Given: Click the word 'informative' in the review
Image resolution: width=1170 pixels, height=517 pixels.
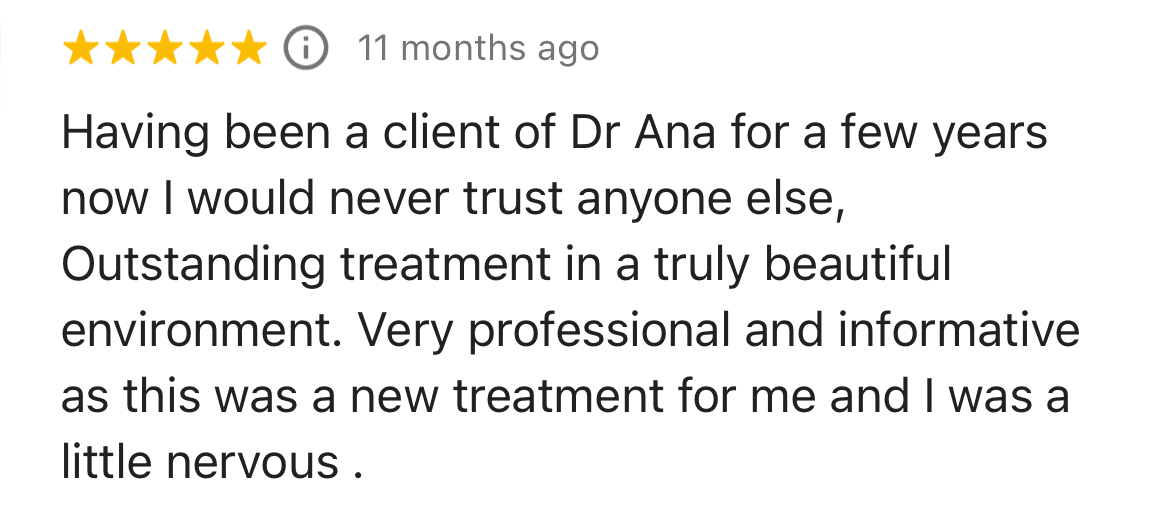Looking at the screenshot, I should coord(959,330).
